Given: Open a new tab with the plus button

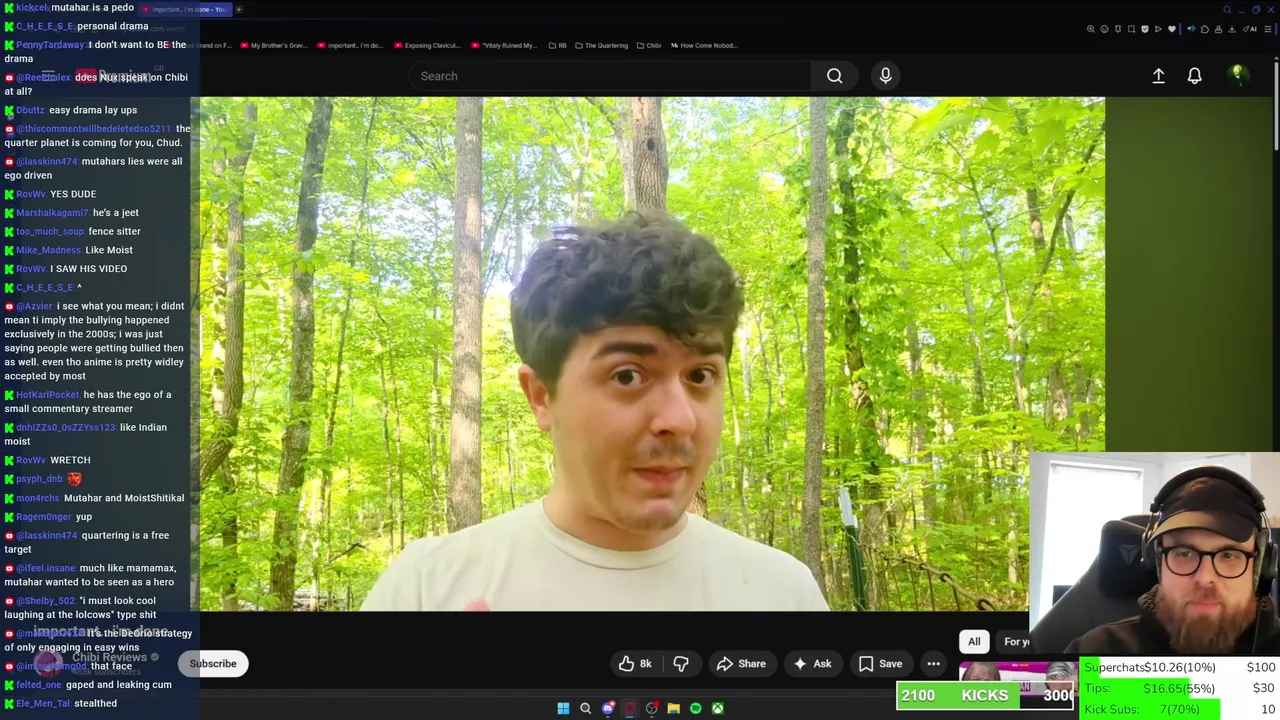Looking at the screenshot, I should click(x=239, y=9).
